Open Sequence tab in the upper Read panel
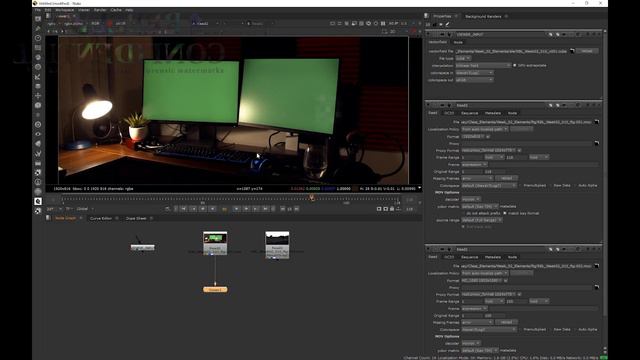Screen dimensions: 640x360 pos(469,113)
